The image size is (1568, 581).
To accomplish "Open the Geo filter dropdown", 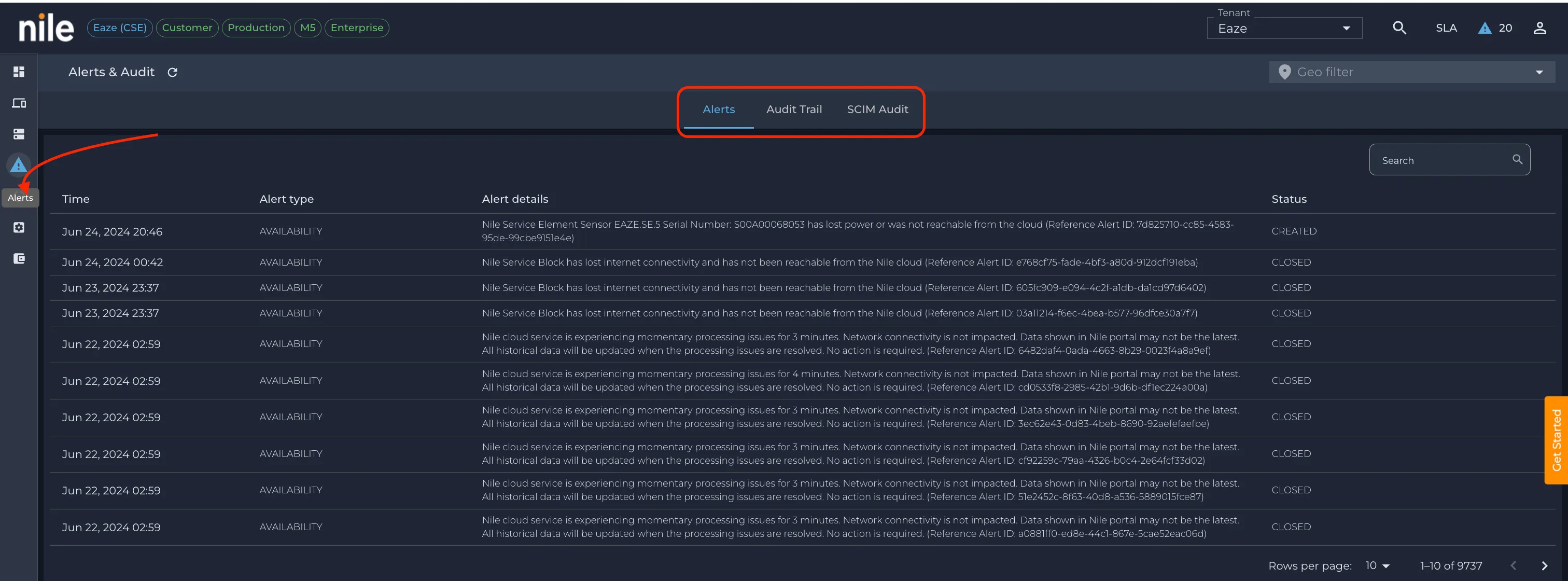I will tap(1411, 72).
